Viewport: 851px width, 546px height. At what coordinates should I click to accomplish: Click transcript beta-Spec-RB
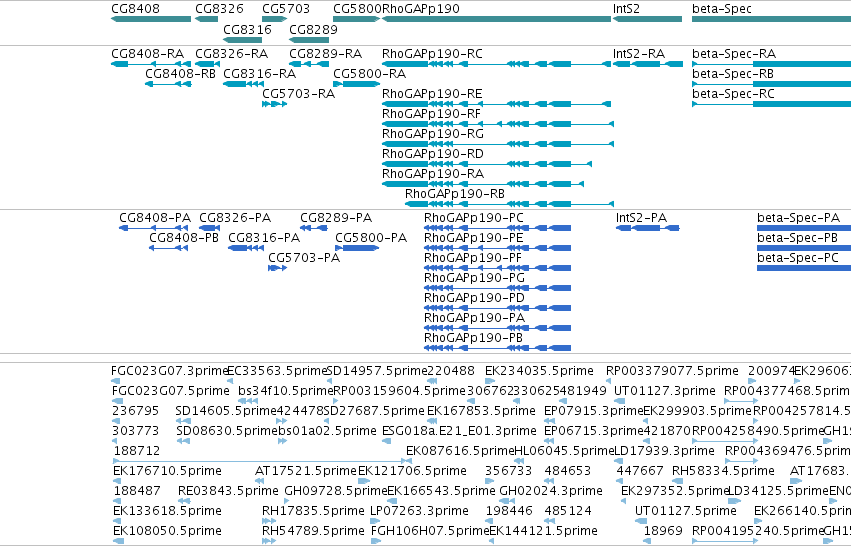pyautogui.click(x=733, y=74)
